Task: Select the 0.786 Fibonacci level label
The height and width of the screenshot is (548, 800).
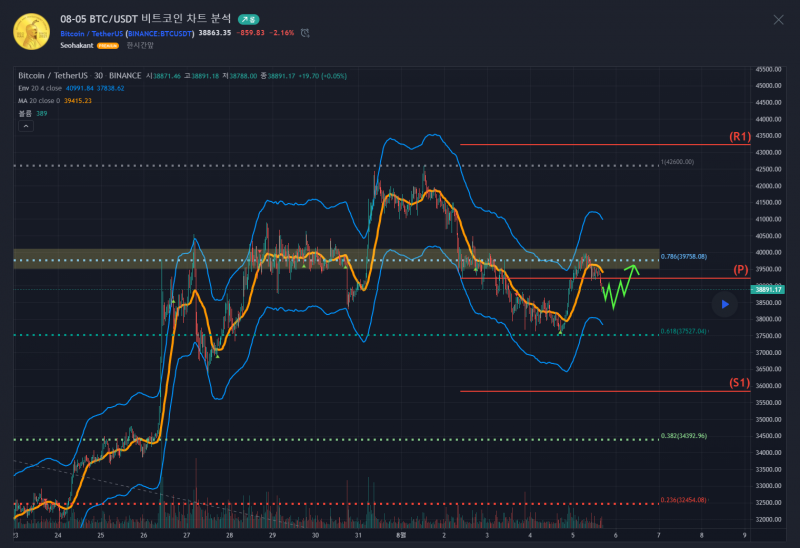Action: coord(684,257)
